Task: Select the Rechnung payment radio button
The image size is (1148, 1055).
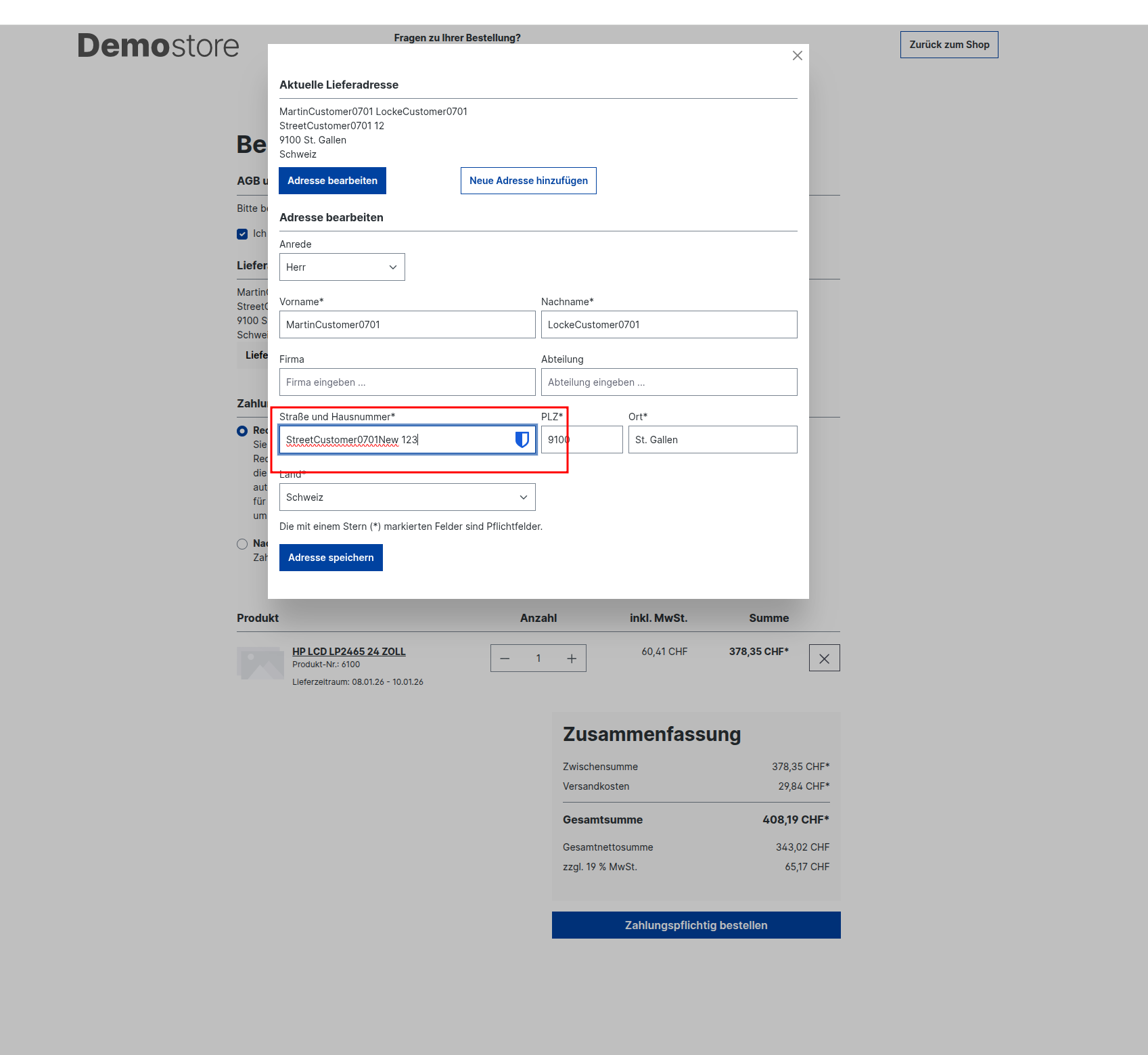Action: click(242, 430)
